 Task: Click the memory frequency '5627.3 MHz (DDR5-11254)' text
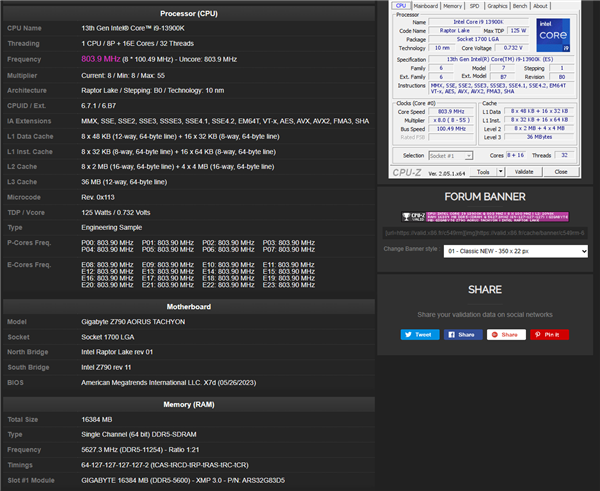pyautogui.click(x=139, y=450)
